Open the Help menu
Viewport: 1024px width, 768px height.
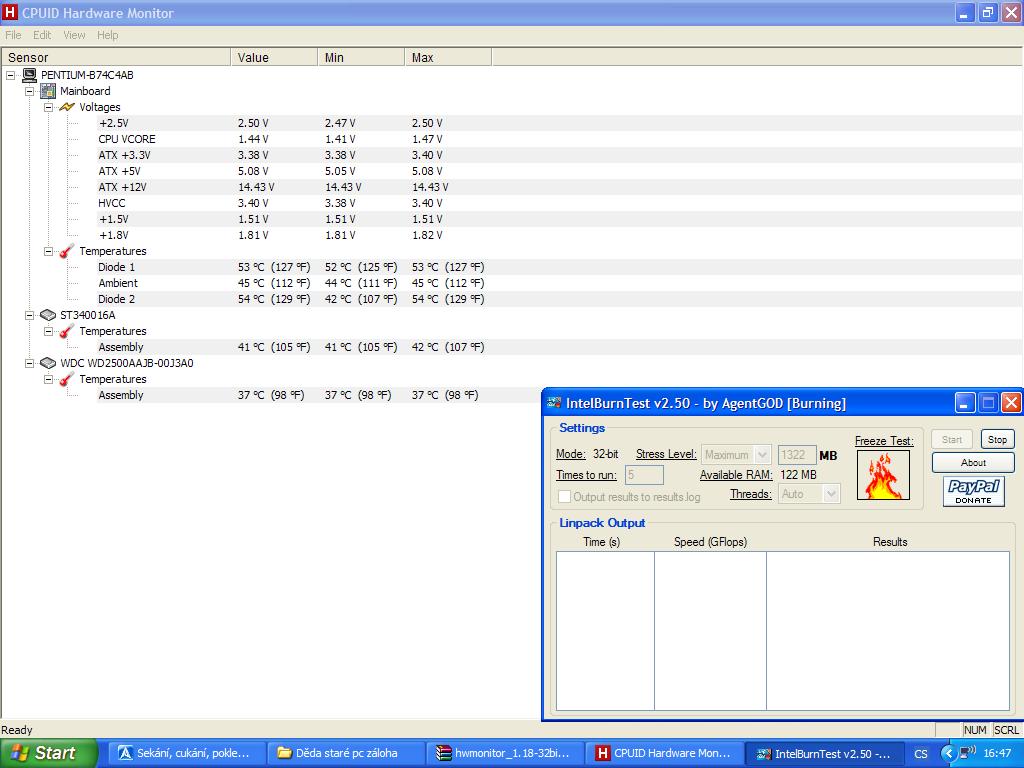coord(108,35)
